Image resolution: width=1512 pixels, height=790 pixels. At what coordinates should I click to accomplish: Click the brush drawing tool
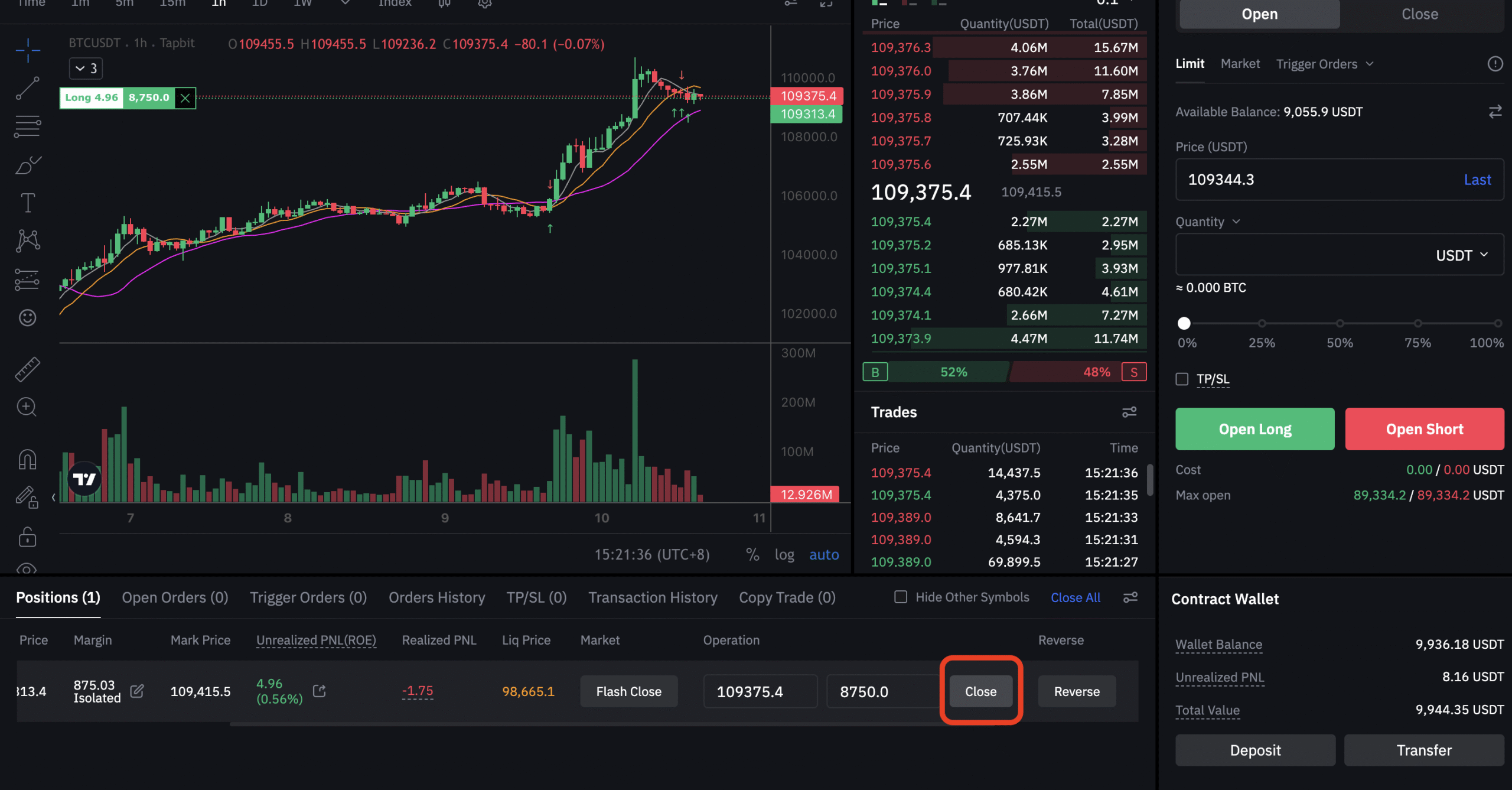[27, 165]
